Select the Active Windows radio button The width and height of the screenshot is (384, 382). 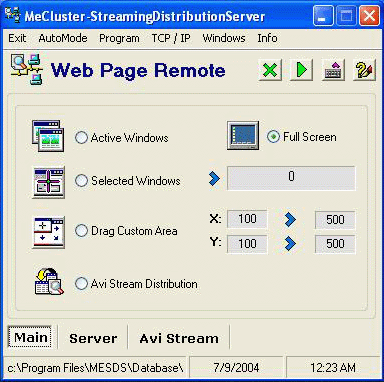click(x=81, y=138)
